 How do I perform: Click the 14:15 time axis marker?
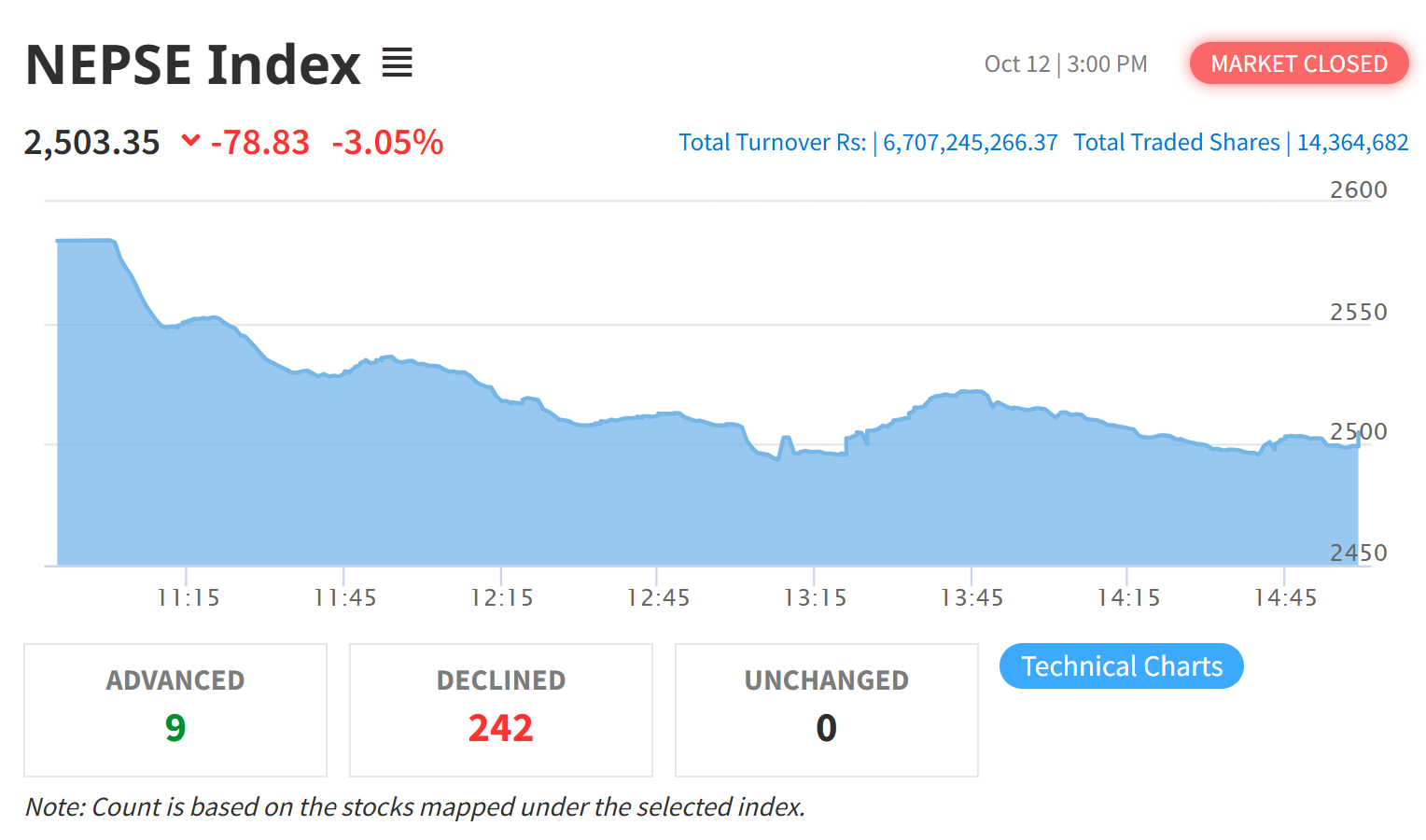[1128, 597]
